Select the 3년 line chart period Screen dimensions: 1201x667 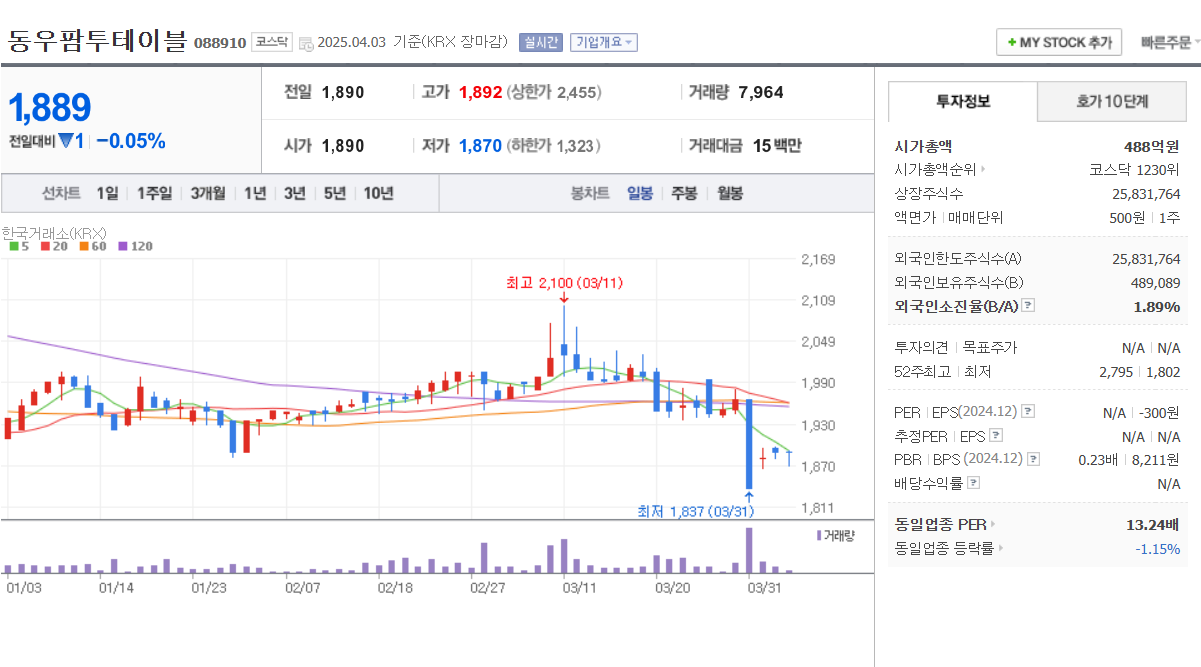[294, 193]
